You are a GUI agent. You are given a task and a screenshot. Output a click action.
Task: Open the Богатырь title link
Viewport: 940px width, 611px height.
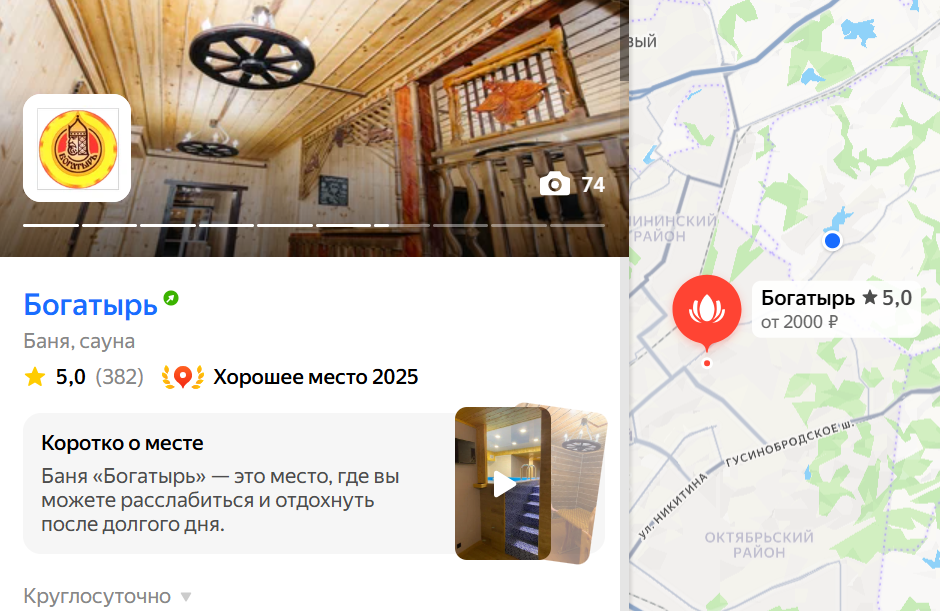click(91, 305)
